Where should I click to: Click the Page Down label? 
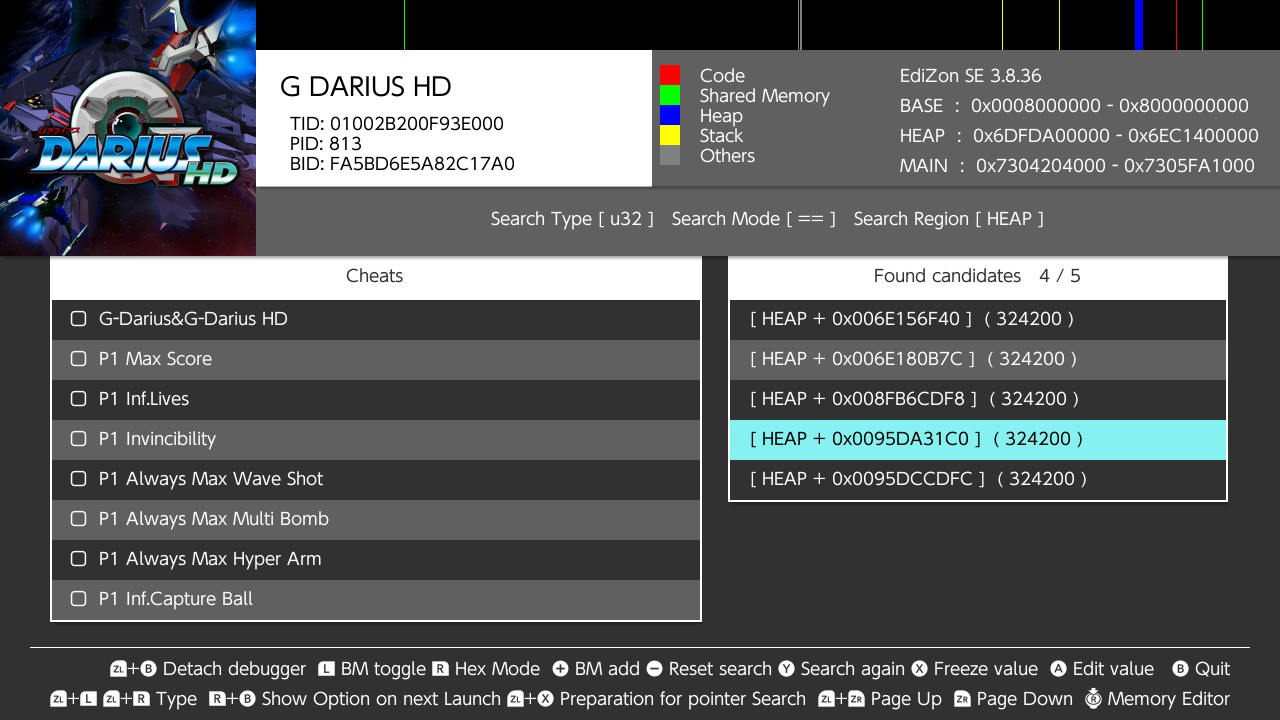[x=1026, y=699]
